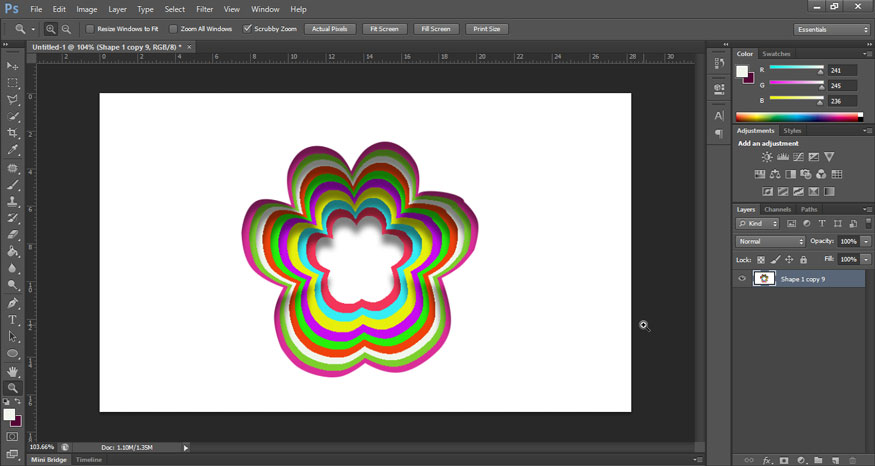Switch to the Channels tab
The image size is (875, 466).
point(777,209)
